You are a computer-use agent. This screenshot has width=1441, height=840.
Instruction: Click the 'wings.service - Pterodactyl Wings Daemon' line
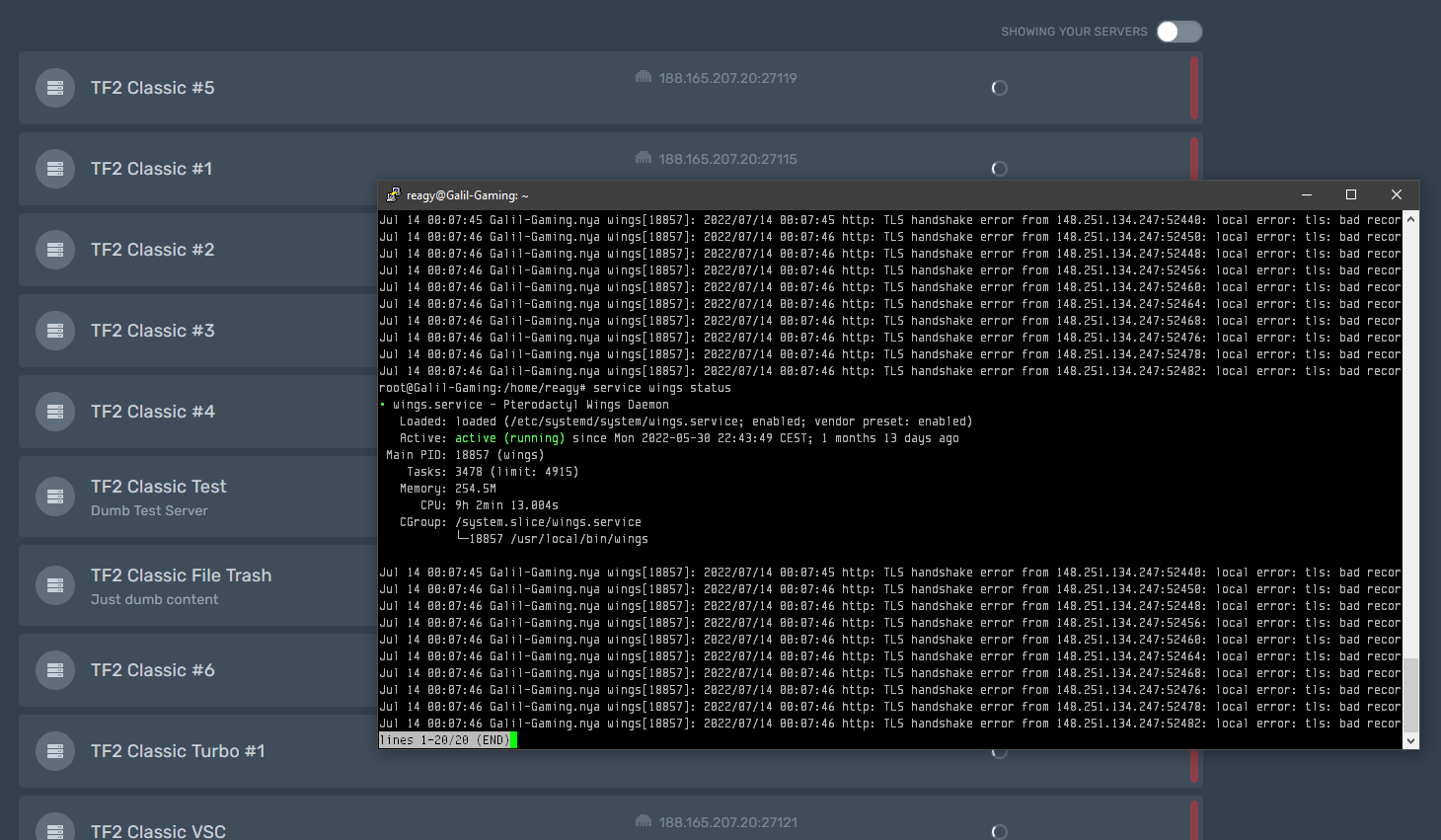531,405
